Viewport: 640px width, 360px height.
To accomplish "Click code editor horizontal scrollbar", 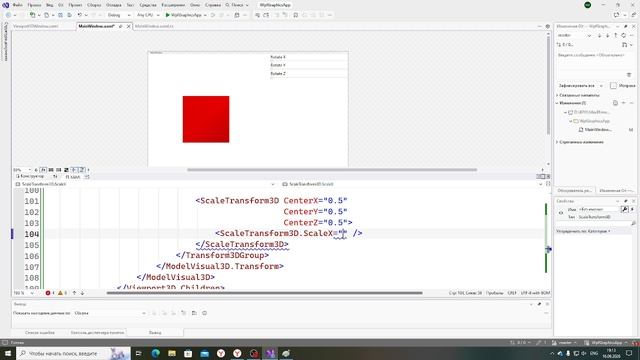I will click(264, 293).
